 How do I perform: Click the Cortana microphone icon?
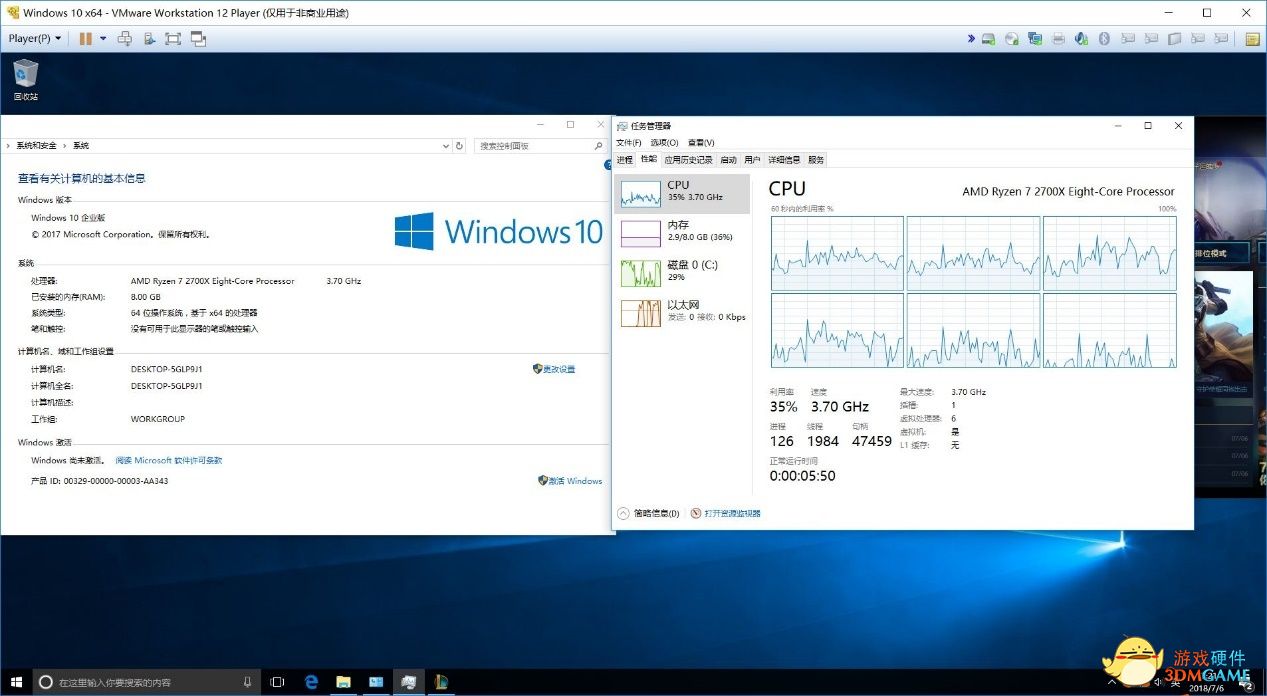[x=247, y=682]
